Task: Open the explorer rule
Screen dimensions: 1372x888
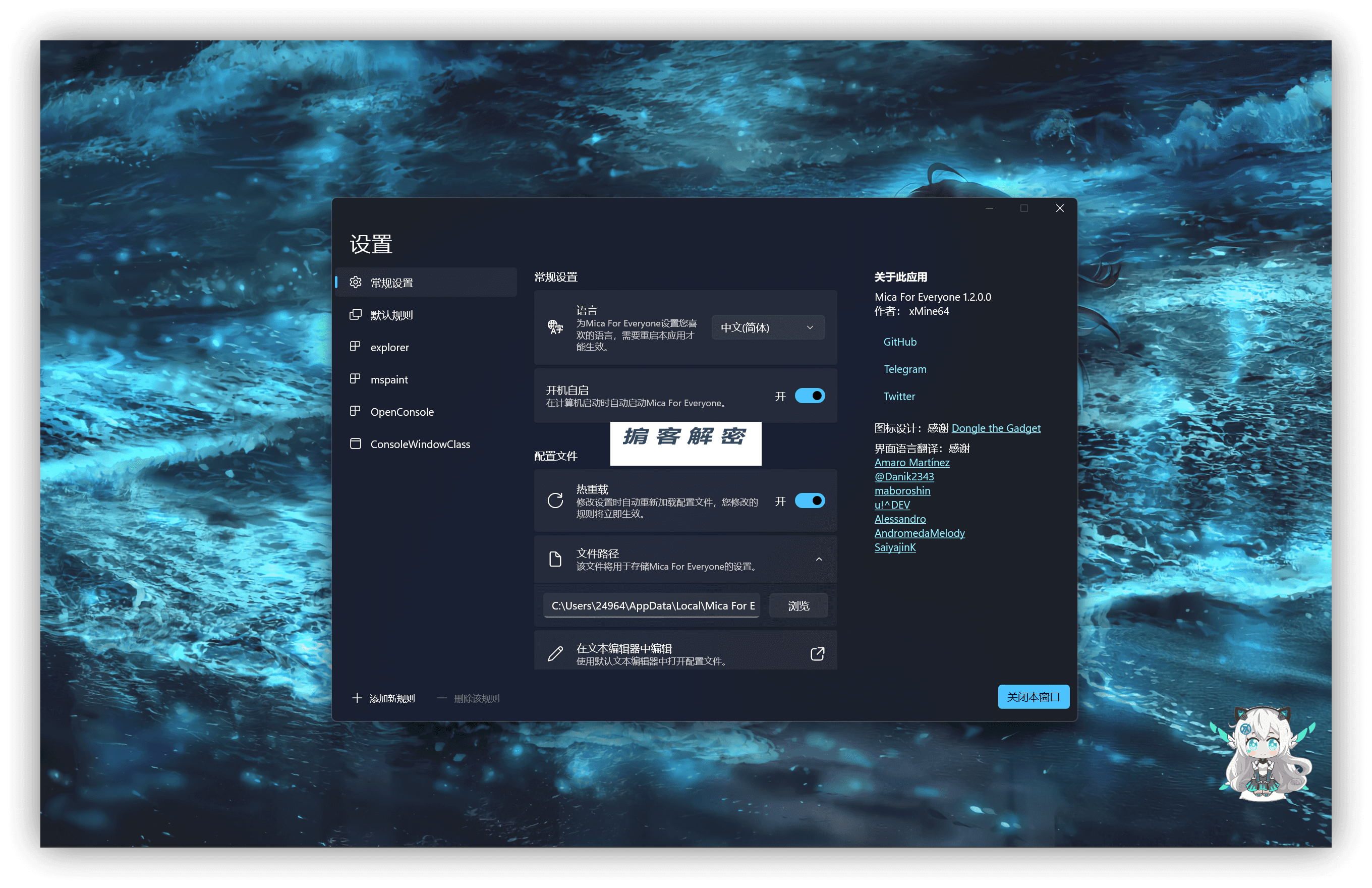Action: [426, 347]
